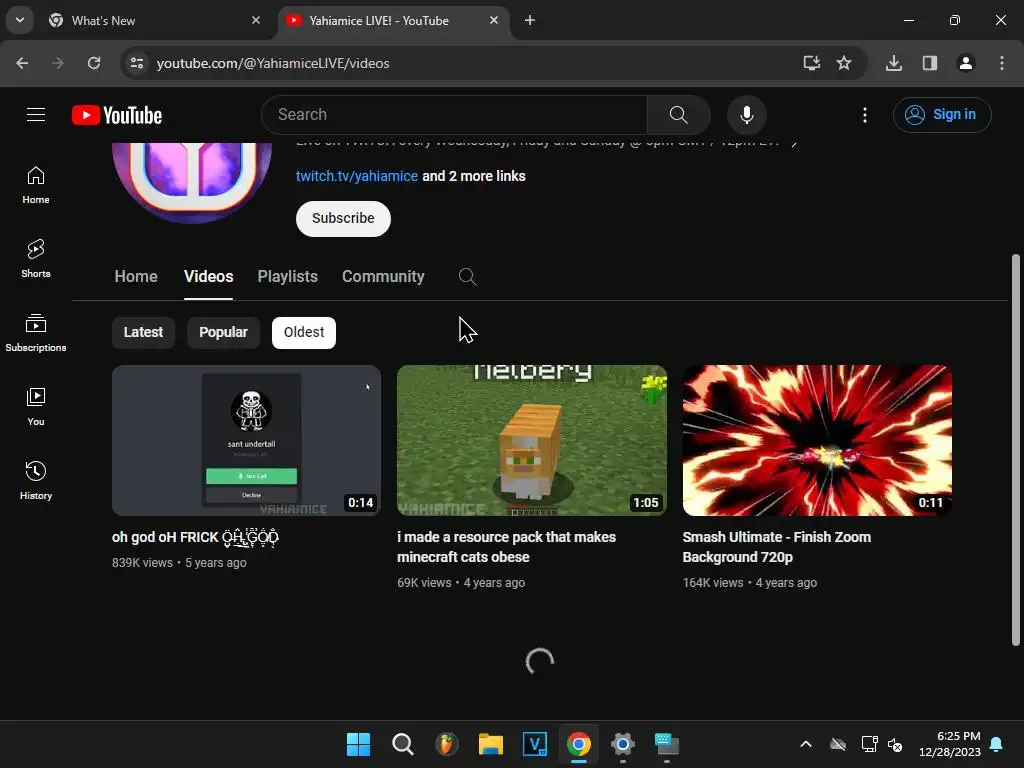This screenshot has width=1024, height=768.
Task: Open Windows taskbar search
Action: (402, 744)
